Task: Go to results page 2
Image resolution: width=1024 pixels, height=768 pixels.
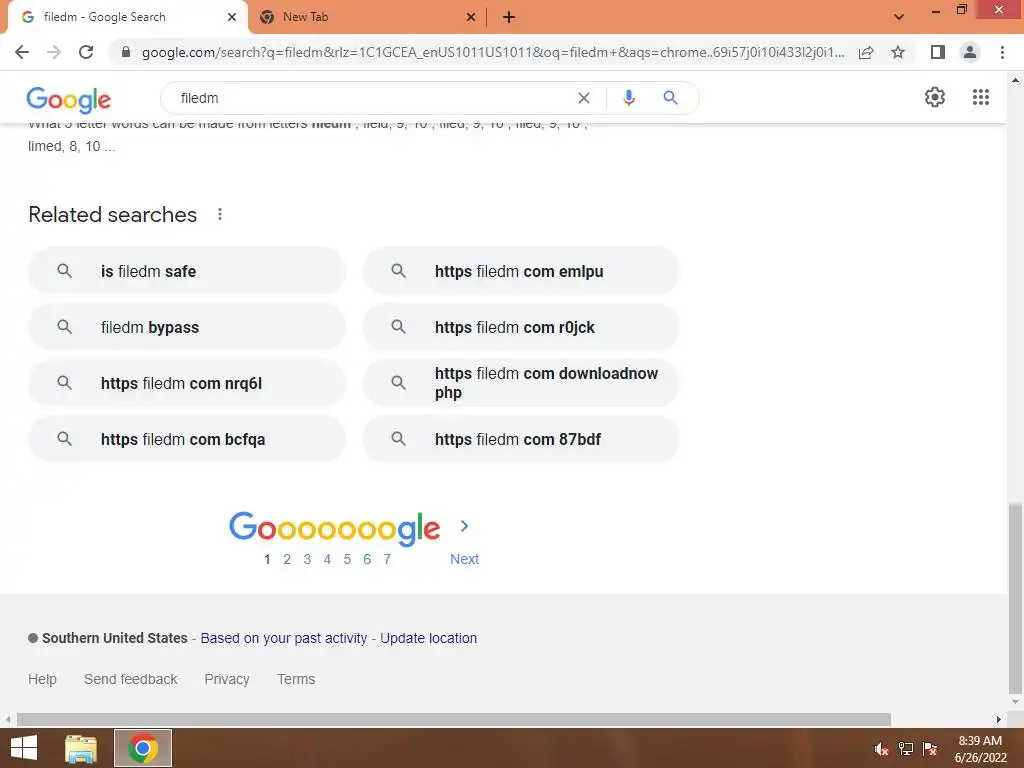Action: [287, 559]
